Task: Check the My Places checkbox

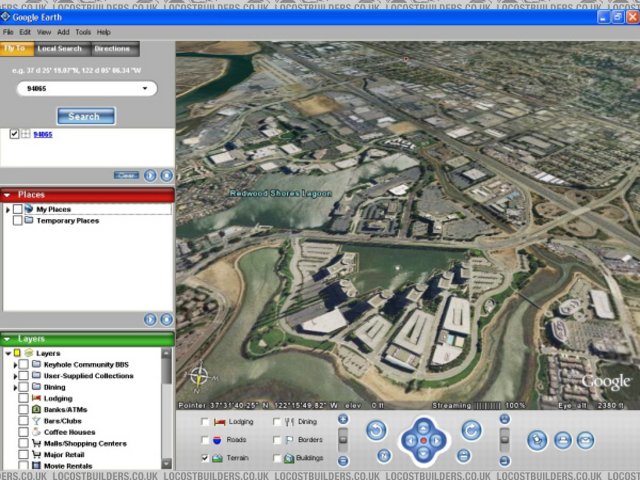Action: point(17,209)
